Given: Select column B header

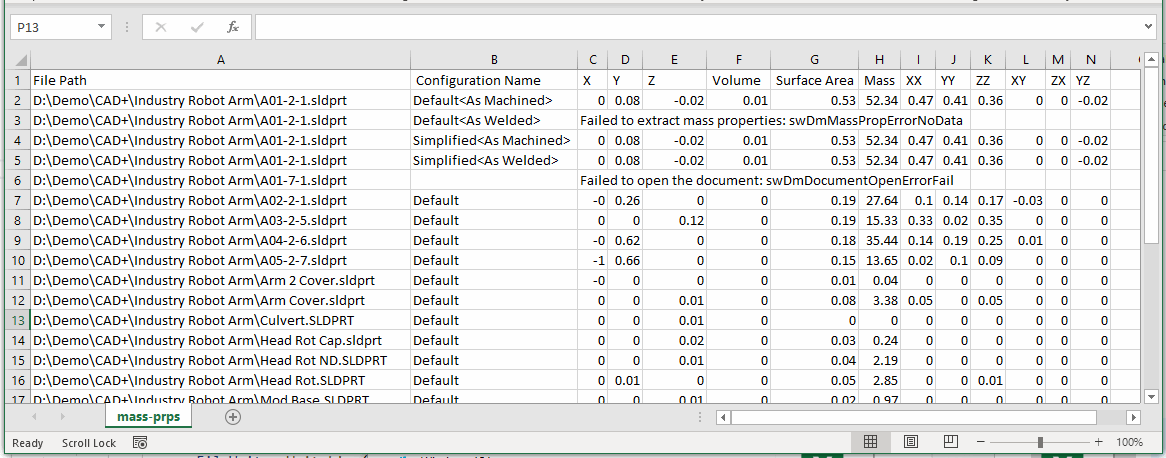Looking at the screenshot, I should [494, 61].
